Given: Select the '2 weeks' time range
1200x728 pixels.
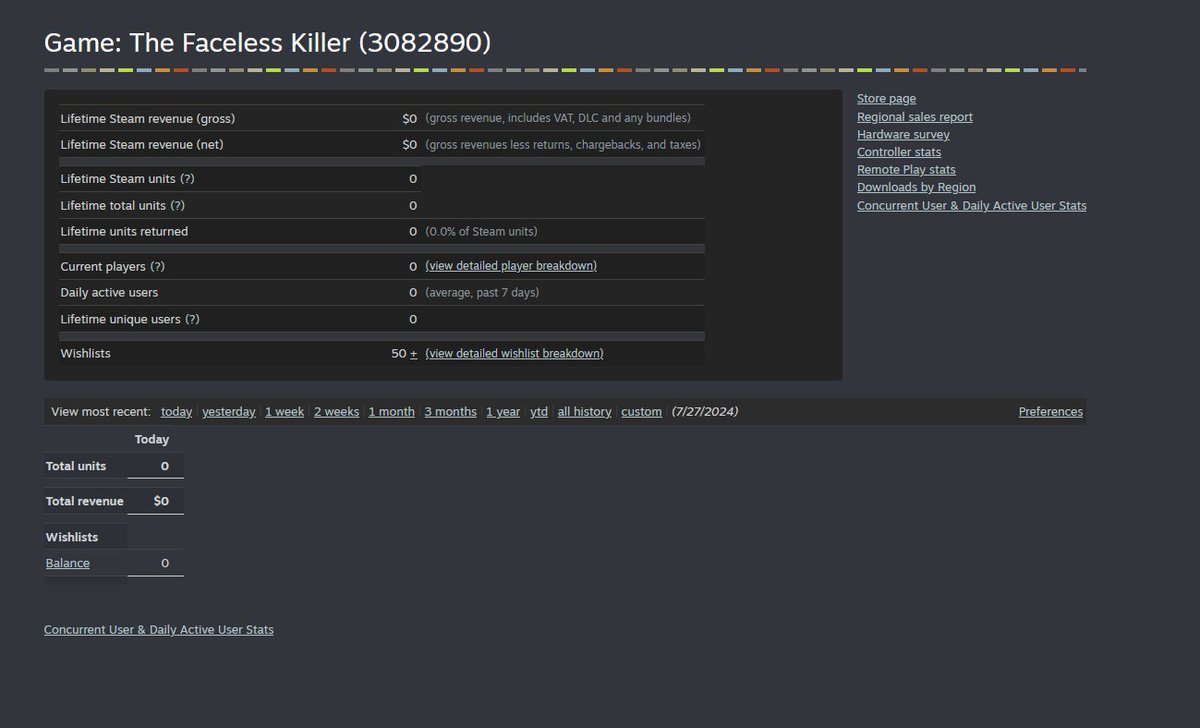Looking at the screenshot, I should (x=336, y=412).
